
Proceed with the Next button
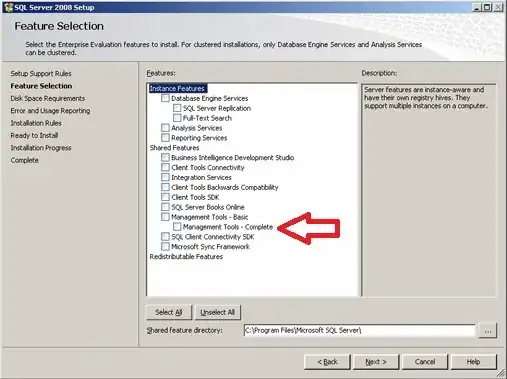[x=376, y=362]
